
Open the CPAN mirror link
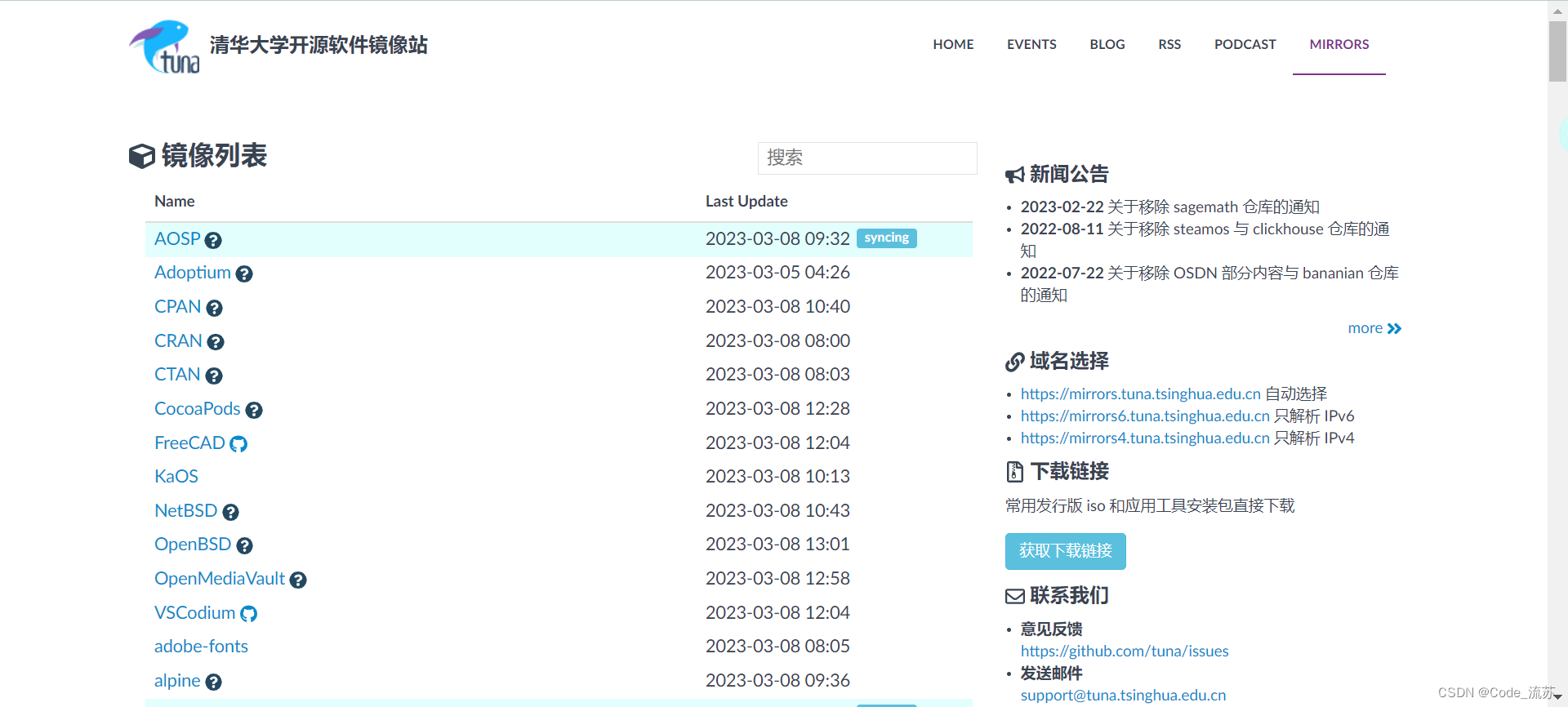177,306
